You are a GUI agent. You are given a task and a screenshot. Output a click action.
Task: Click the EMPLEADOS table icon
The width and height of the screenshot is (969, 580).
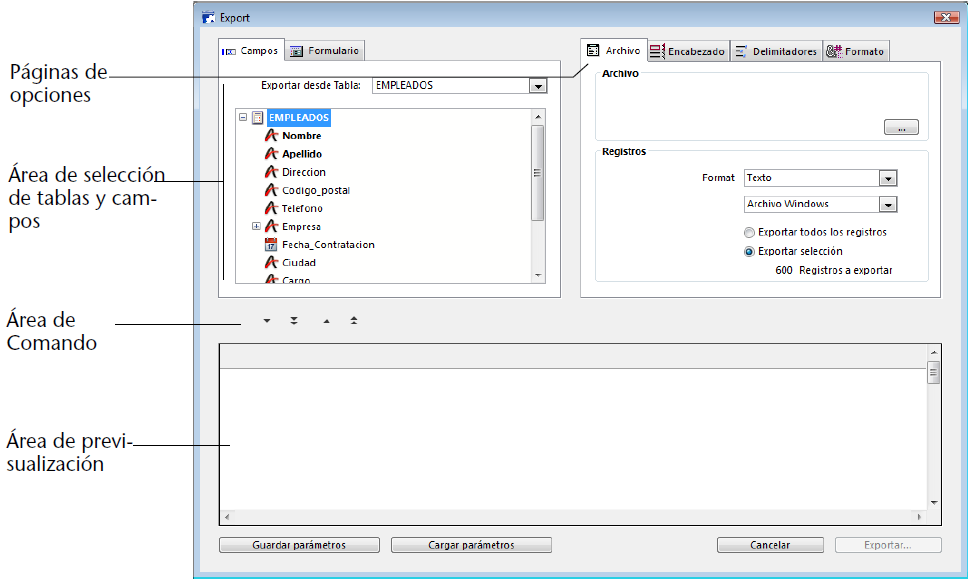point(257,118)
